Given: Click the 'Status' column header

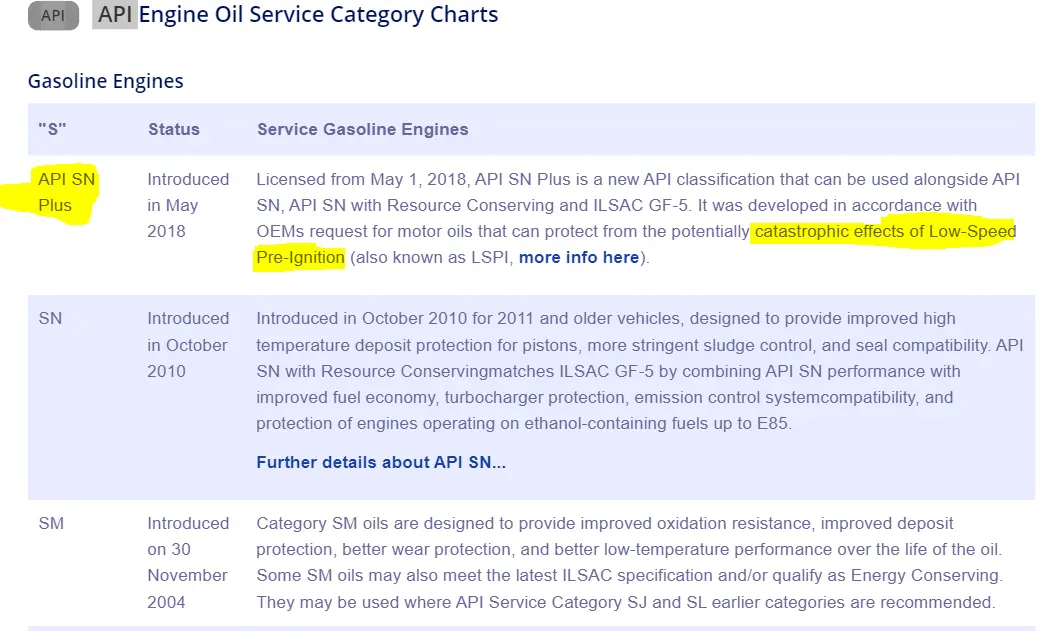Looking at the screenshot, I should (x=174, y=129).
